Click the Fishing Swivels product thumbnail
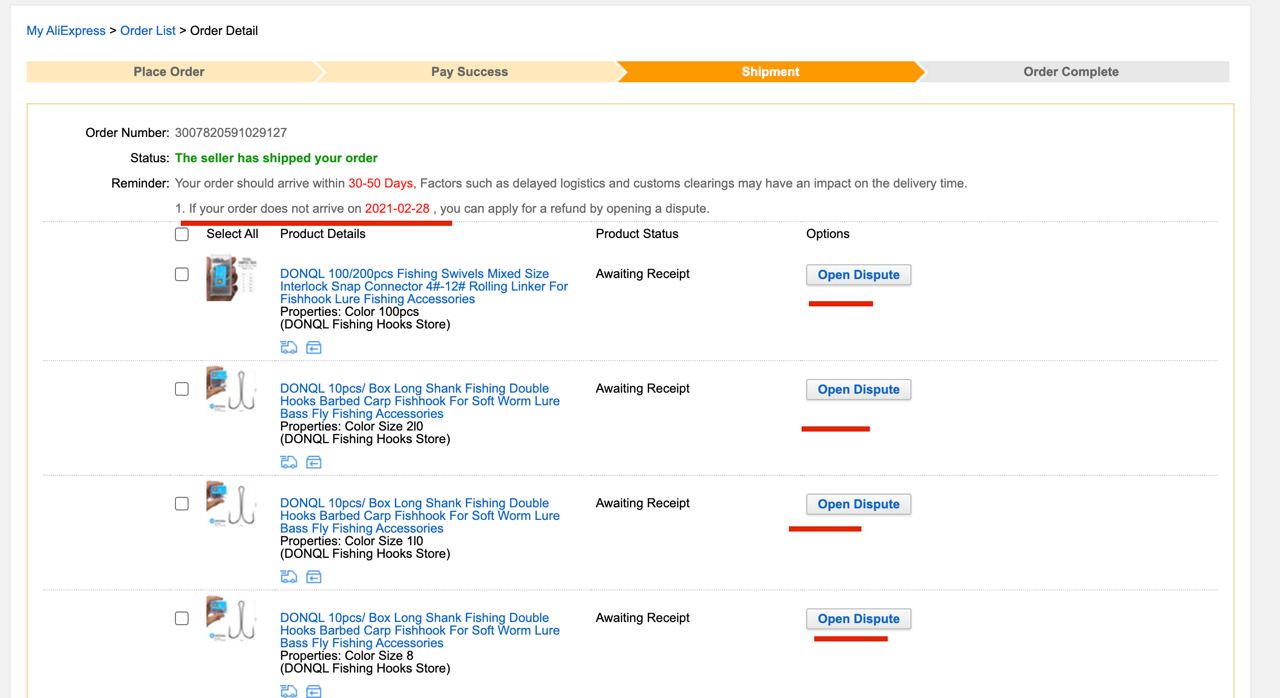 coord(230,279)
